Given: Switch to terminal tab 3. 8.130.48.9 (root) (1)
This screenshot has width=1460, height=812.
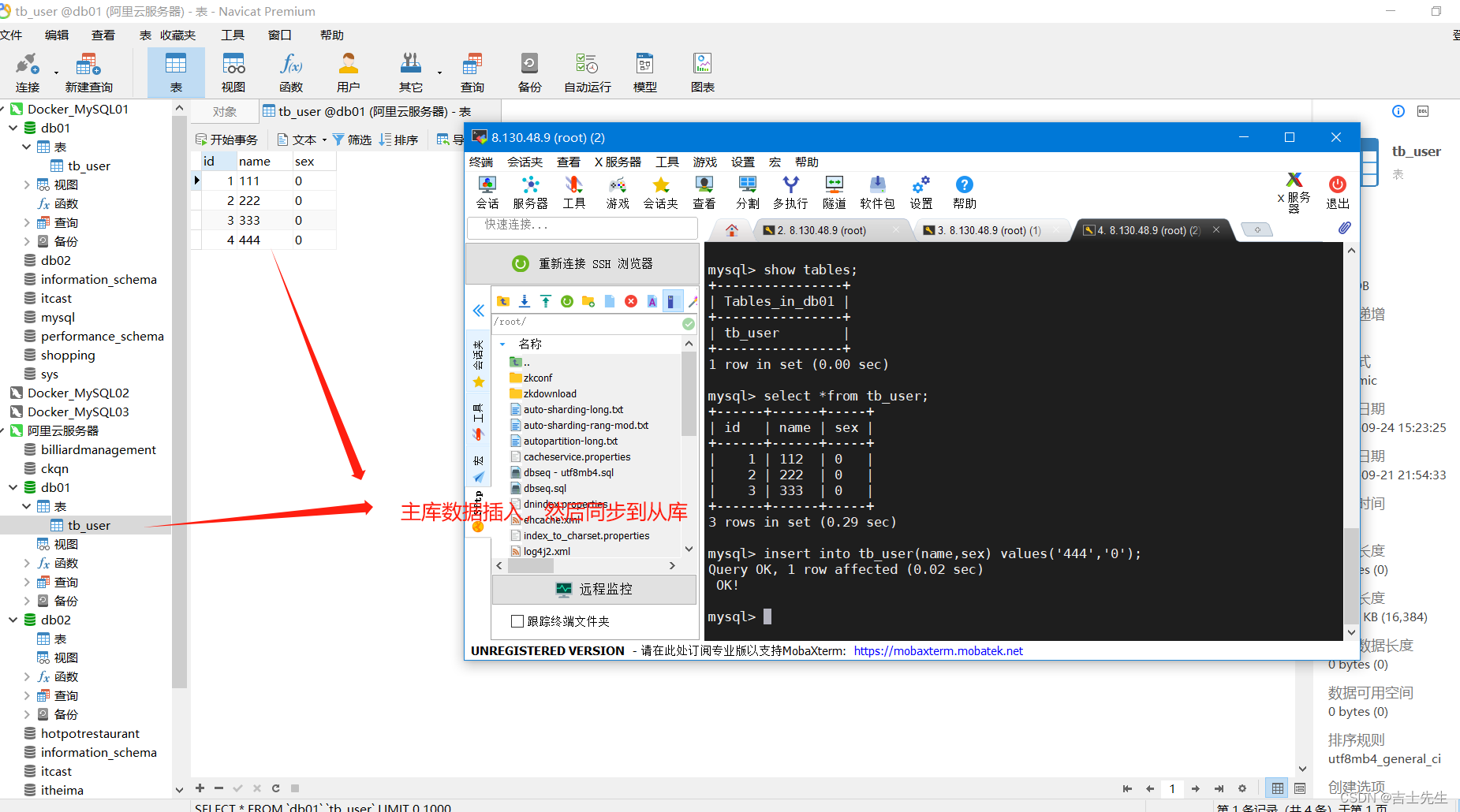Looking at the screenshot, I should pos(989,230).
